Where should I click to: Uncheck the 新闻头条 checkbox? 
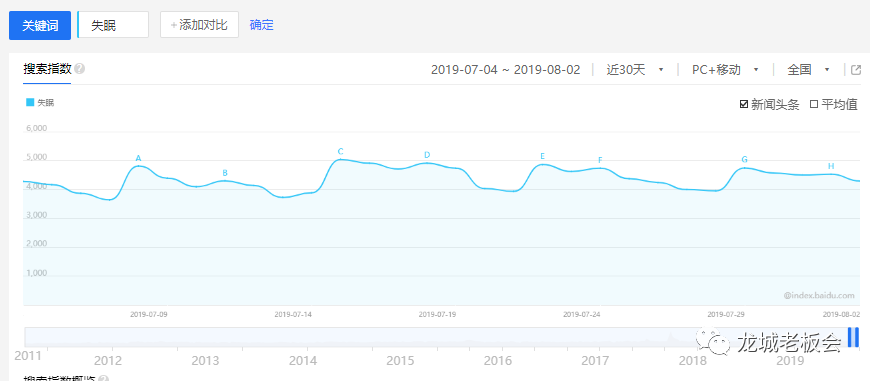coord(744,104)
